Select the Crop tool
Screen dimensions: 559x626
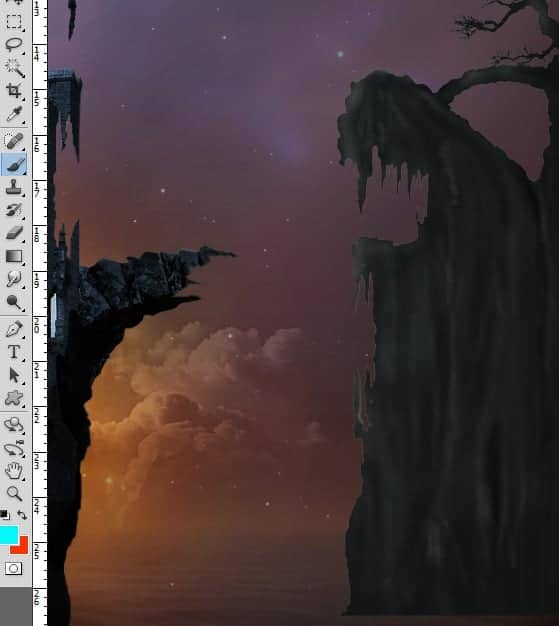point(14,91)
